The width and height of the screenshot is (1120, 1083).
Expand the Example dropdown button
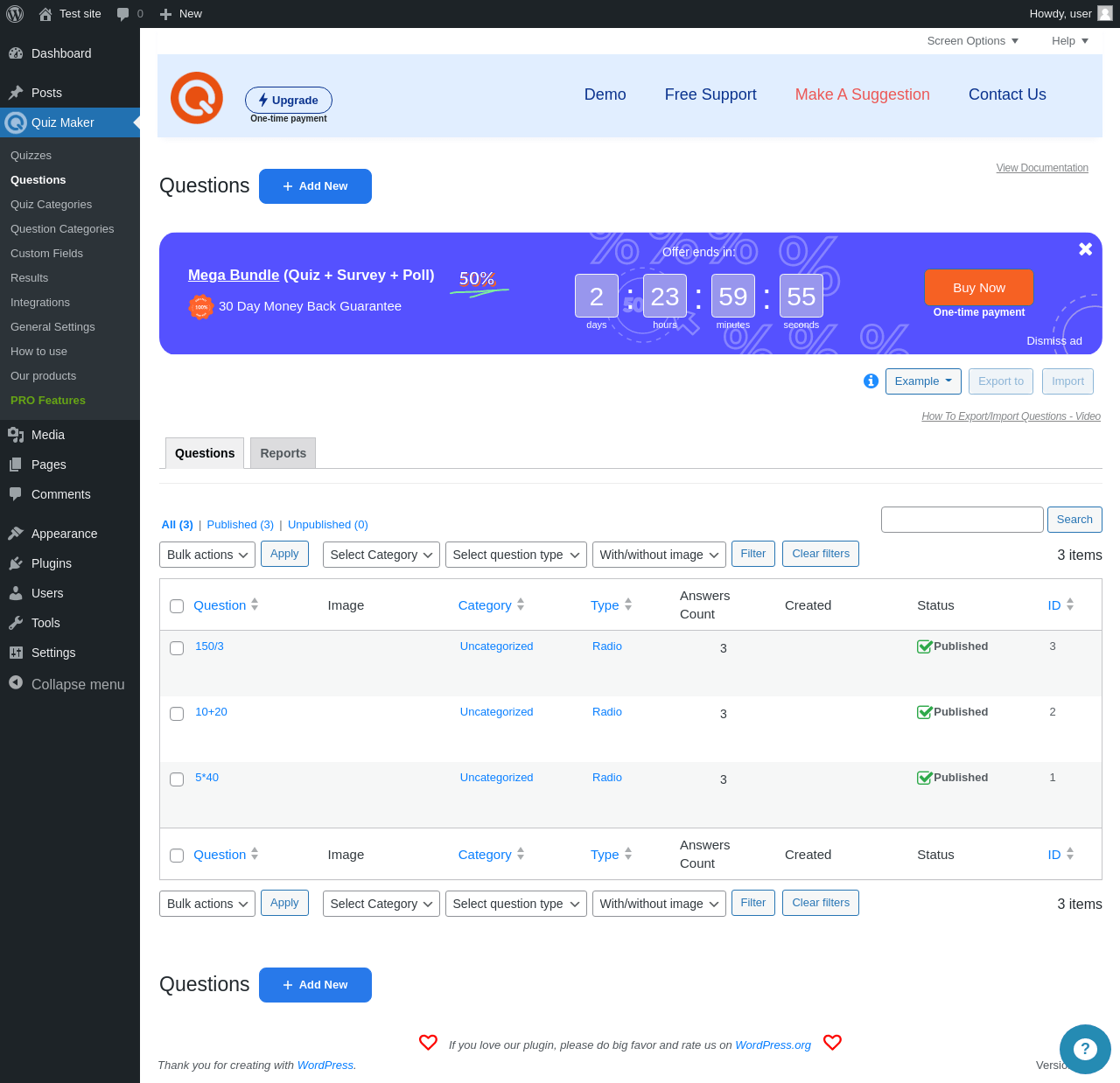click(923, 381)
